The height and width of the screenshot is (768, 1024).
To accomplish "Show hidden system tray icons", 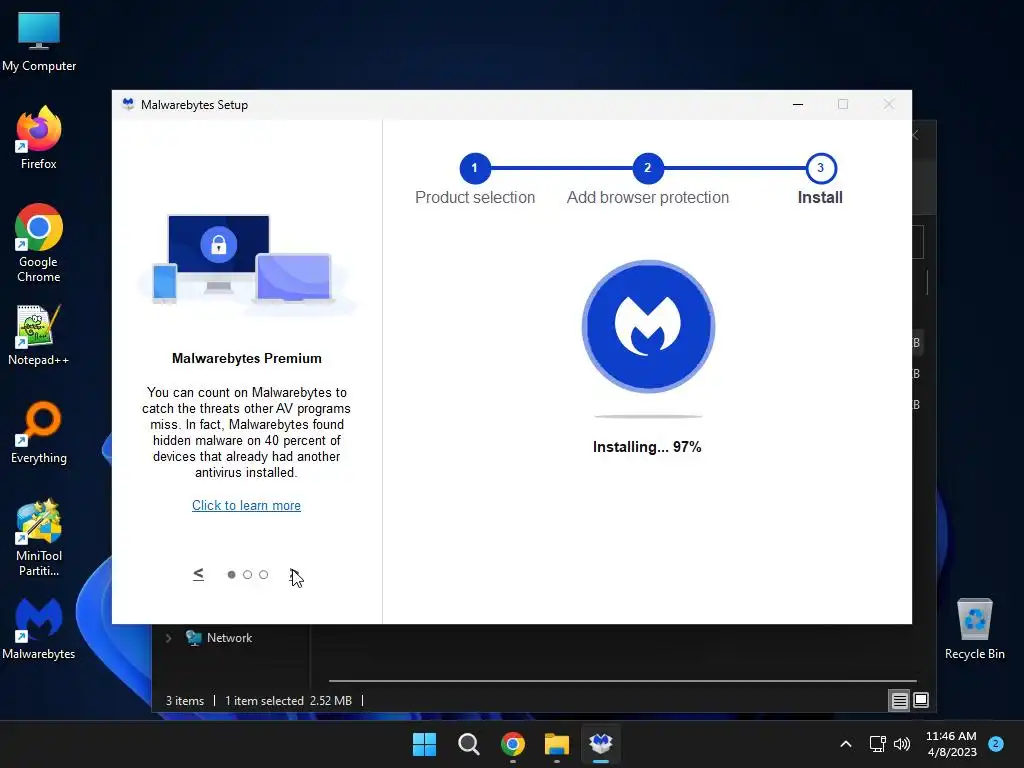I will [x=846, y=744].
